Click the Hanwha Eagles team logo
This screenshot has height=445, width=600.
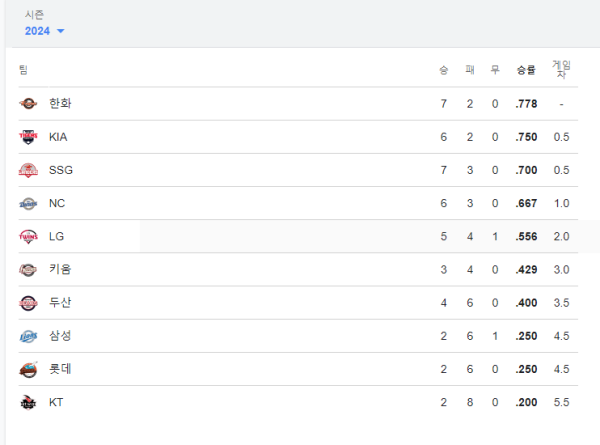[28, 103]
